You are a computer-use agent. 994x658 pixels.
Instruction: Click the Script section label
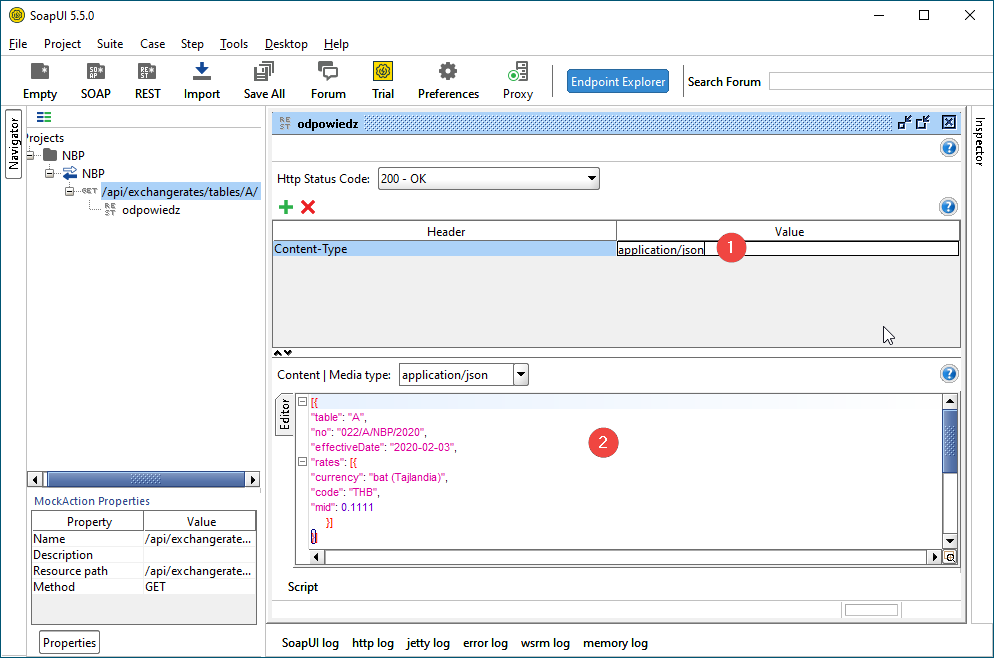click(302, 587)
